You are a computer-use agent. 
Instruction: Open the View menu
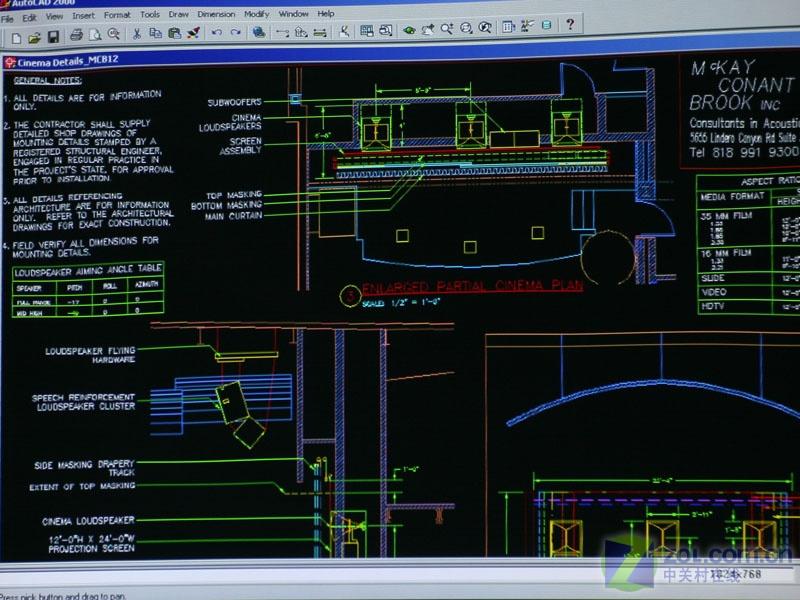pyautogui.click(x=55, y=17)
